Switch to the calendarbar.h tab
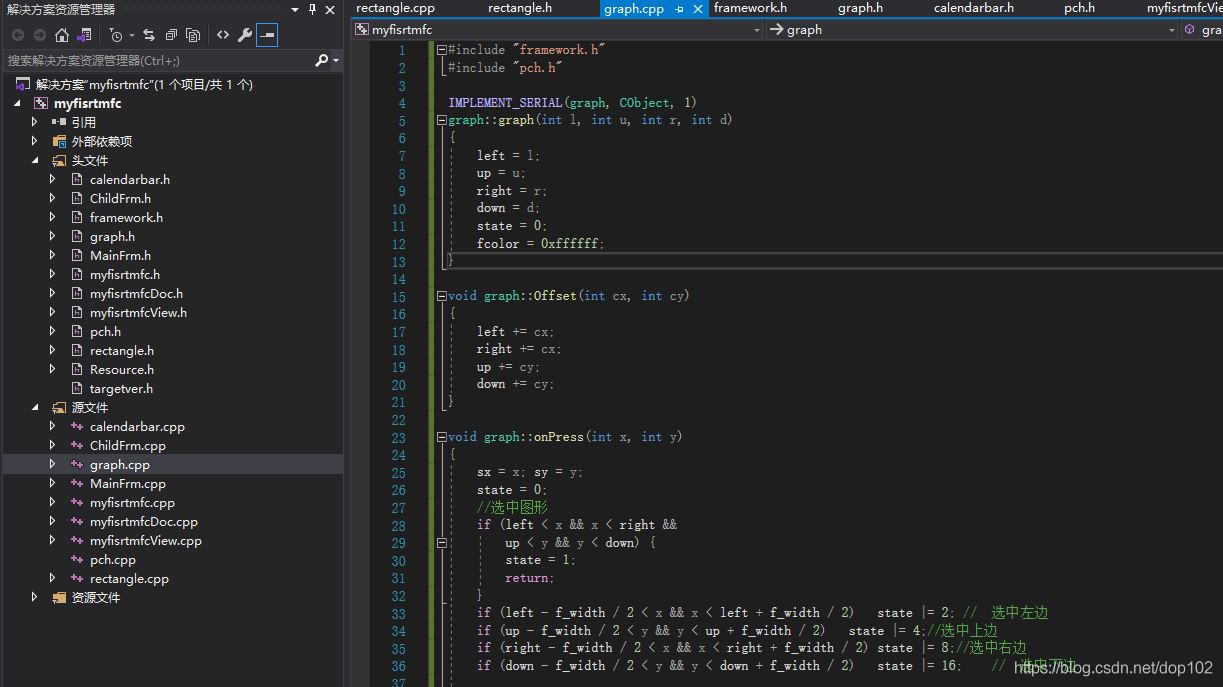 coord(973,8)
